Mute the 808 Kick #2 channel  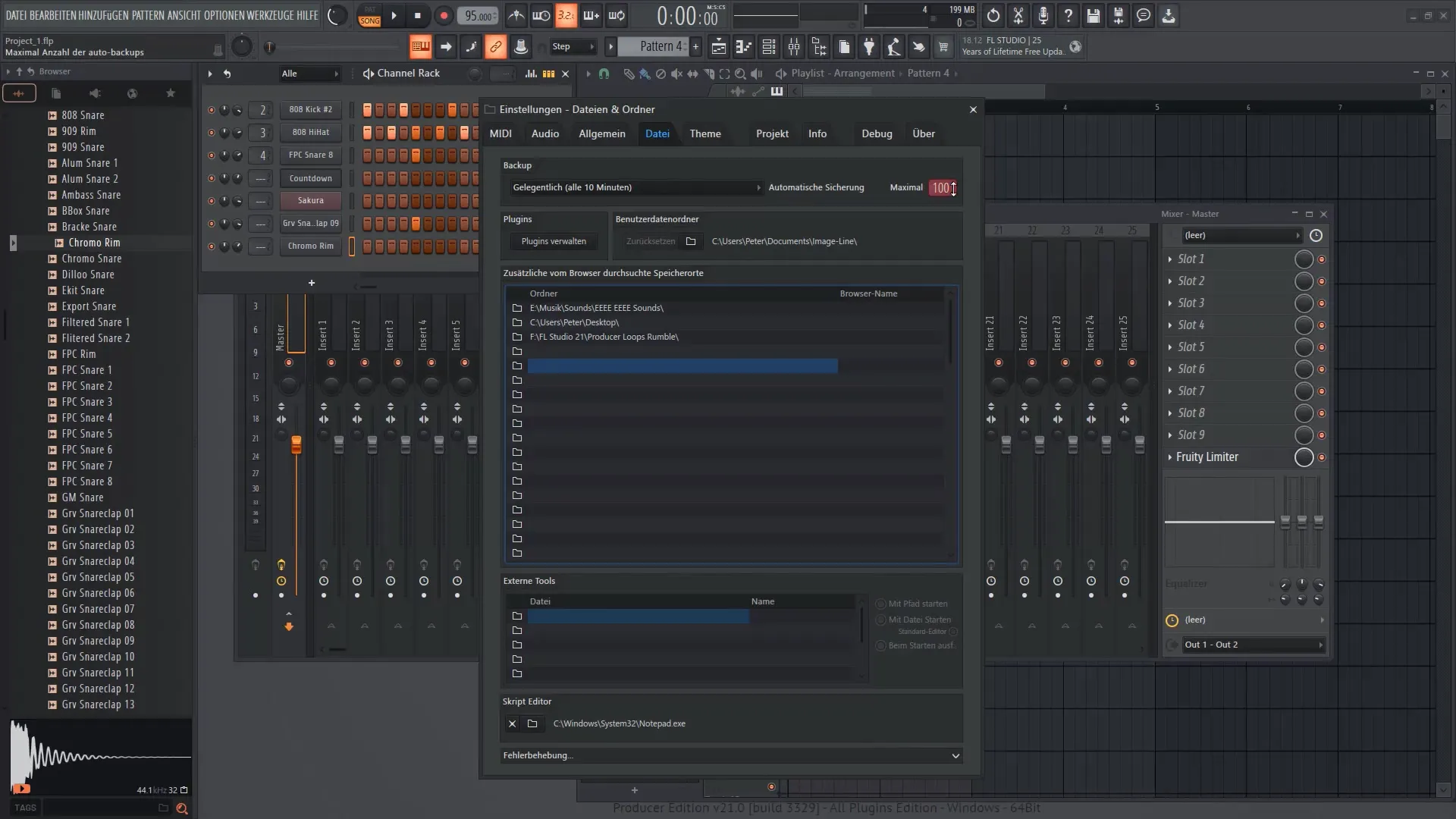click(x=212, y=110)
